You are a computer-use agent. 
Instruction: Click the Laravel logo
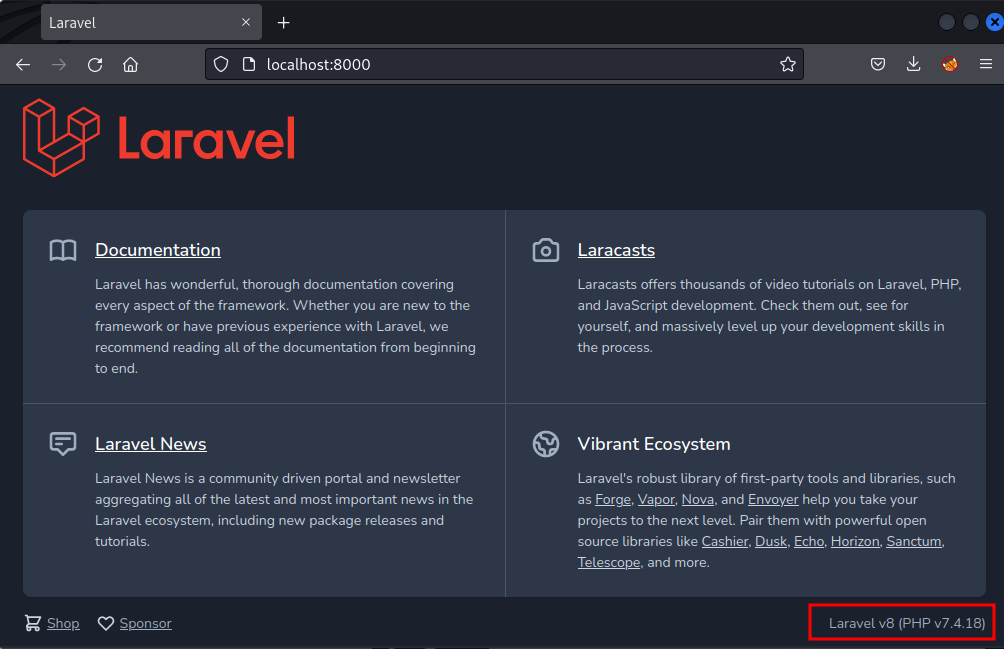click(x=159, y=138)
